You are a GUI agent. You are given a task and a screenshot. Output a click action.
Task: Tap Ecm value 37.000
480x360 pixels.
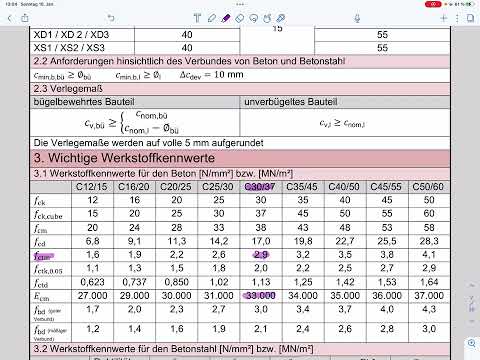tap(429, 296)
